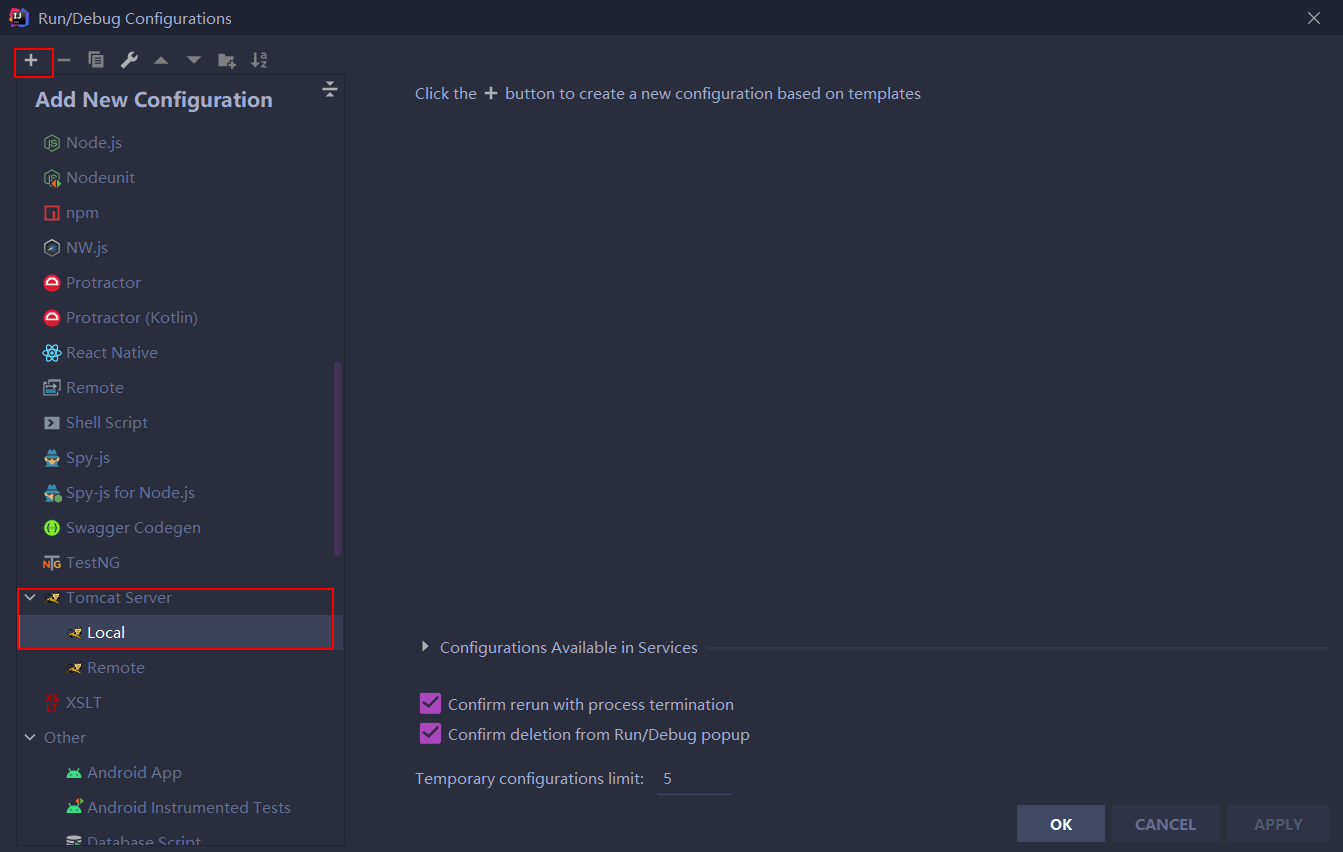Click the Remove Configuration minus icon
Screen dimensions: 1343x852
64,60
